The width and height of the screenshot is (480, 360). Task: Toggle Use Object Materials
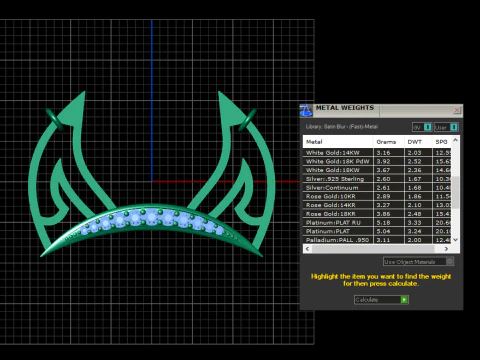[418, 262]
